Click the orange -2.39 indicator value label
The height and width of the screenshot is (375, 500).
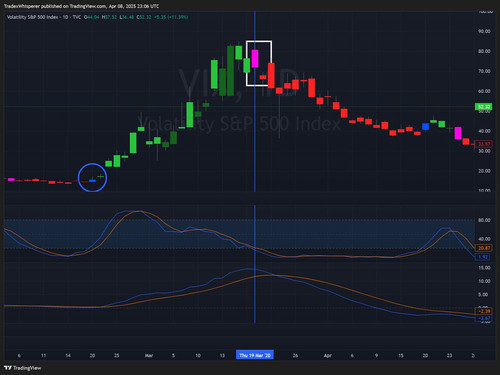pos(484,311)
